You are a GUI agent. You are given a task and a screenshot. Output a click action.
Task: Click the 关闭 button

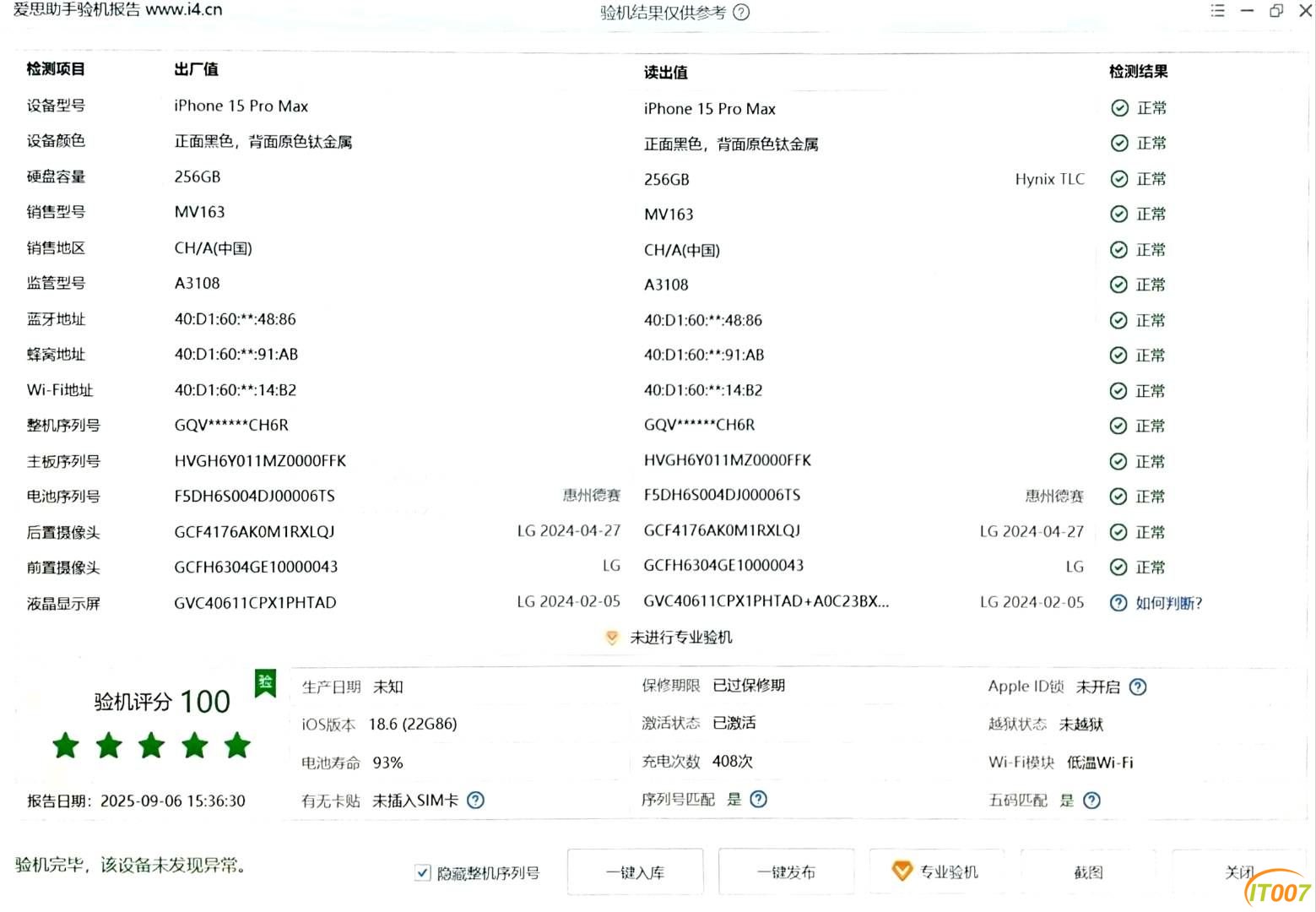(x=1239, y=872)
